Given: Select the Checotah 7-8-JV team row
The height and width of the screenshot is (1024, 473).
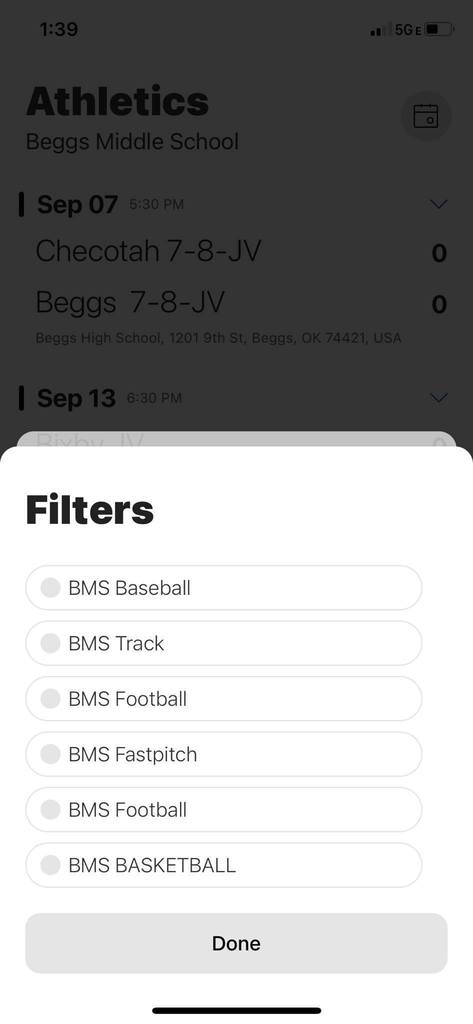Looking at the screenshot, I should pos(236,251).
